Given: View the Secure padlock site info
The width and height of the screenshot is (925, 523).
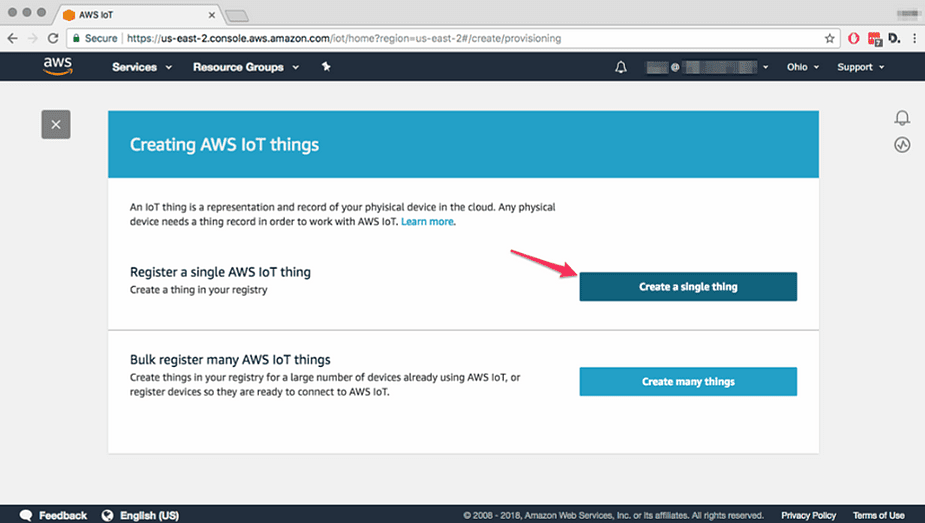Looking at the screenshot, I should coord(76,38).
